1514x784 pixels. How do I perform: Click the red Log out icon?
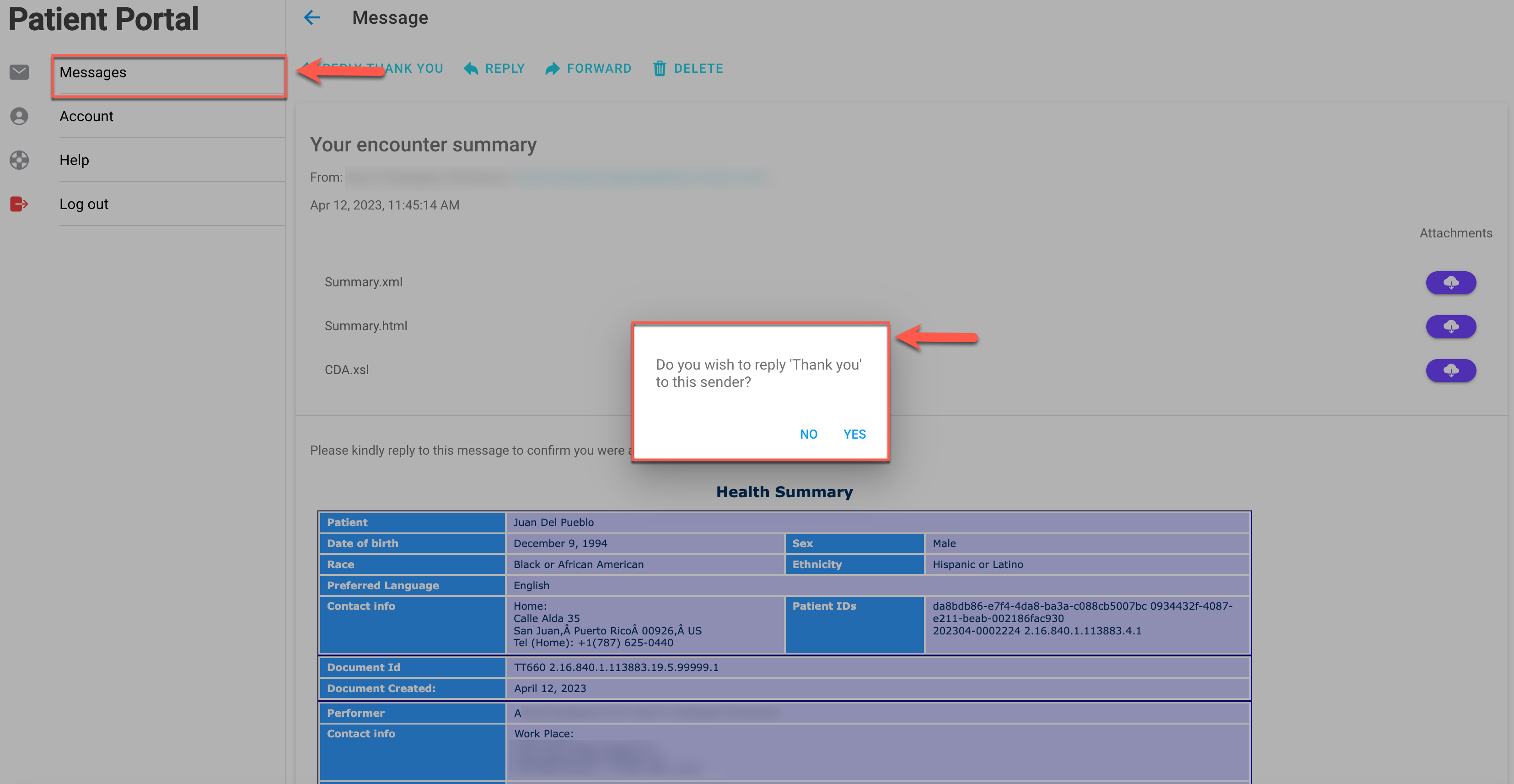(x=19, y=204)
